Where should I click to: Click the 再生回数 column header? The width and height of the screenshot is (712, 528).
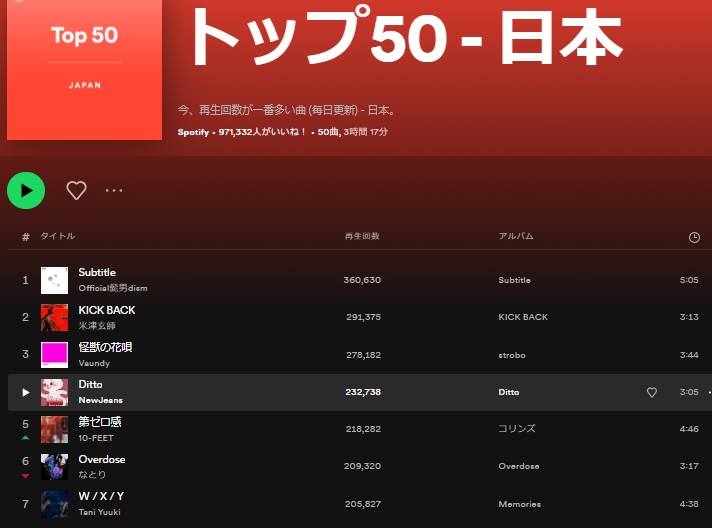[362, 236]
